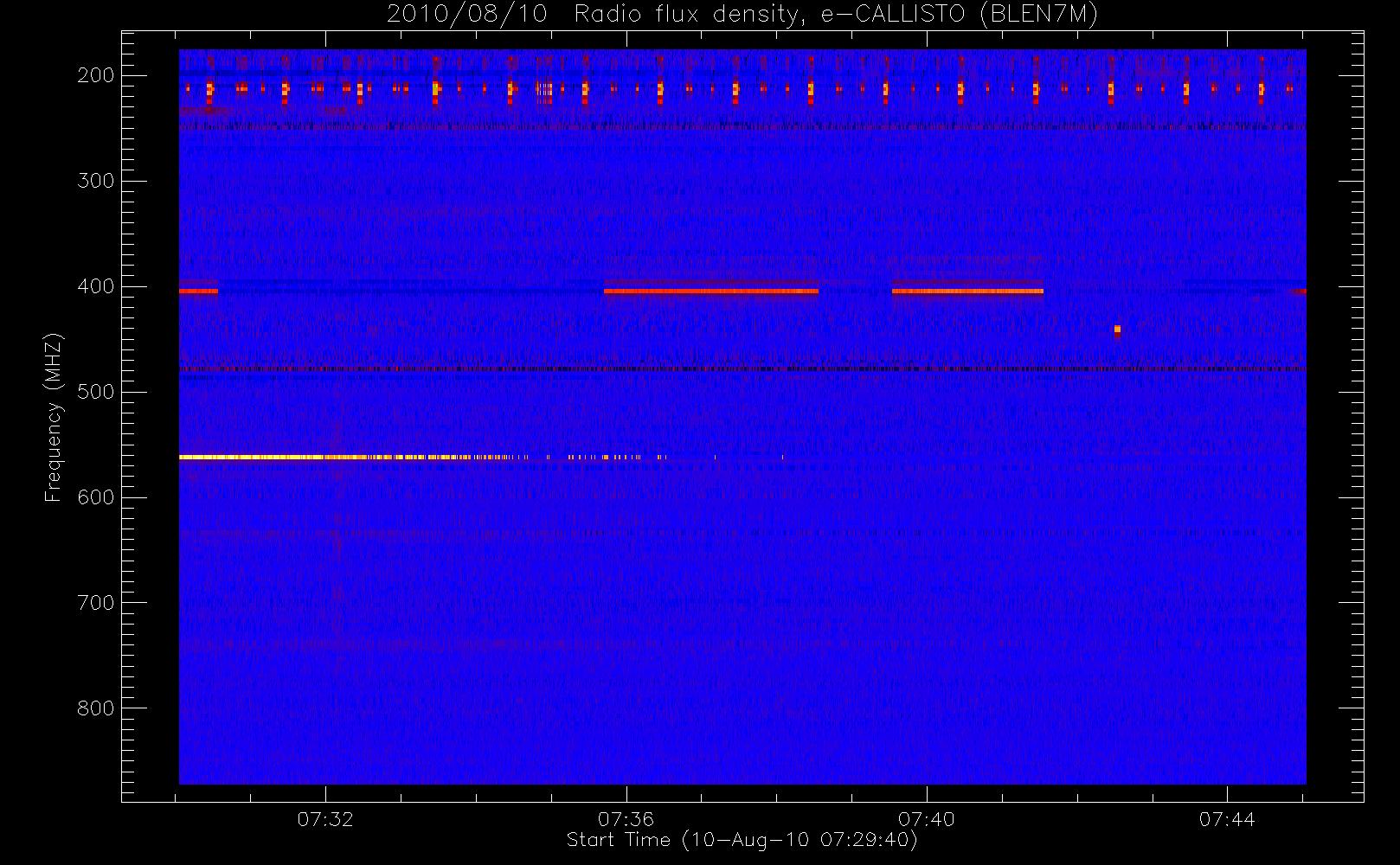Click the "Frequency (MHZ)" axis label

click(x=54, y=417)
